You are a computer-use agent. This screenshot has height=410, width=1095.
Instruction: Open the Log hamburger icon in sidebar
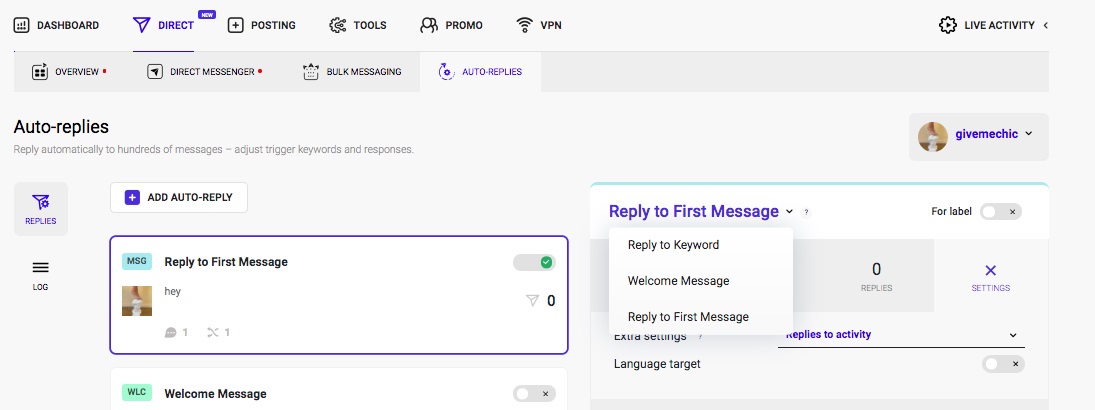tap(41, 268)
